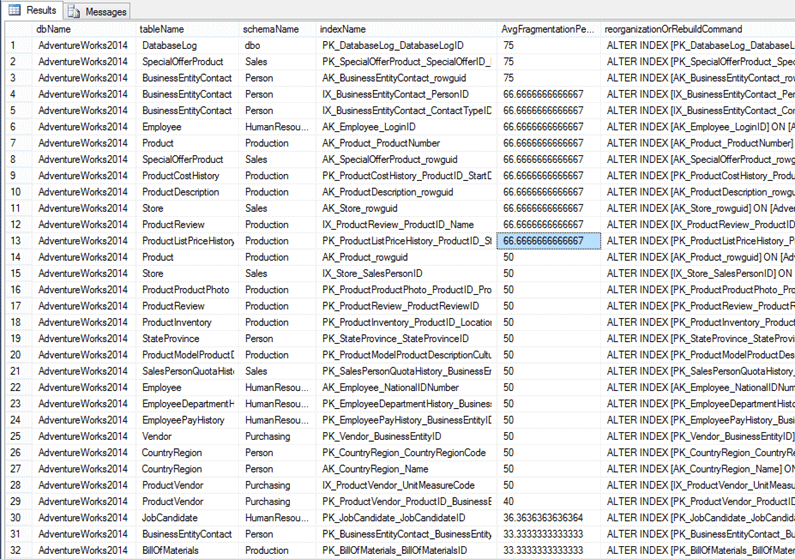Click ALTER INDEX [AK_Employee_LoginID] command cell
The image size is (795, 559).
[698, 127]
